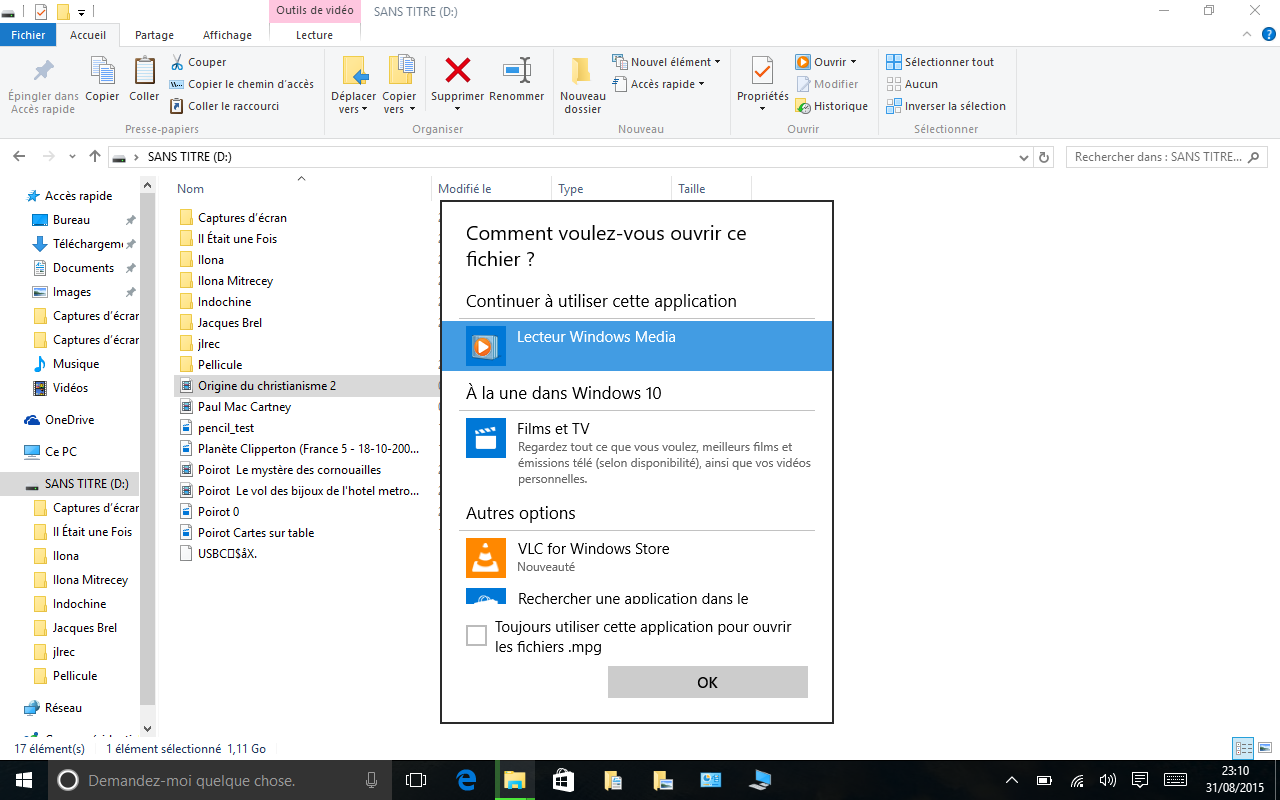Image resolution: width=1280 pixels, height=800 pixels.
Task: Click Inverser la sélection
Action: tap(946, 106)
